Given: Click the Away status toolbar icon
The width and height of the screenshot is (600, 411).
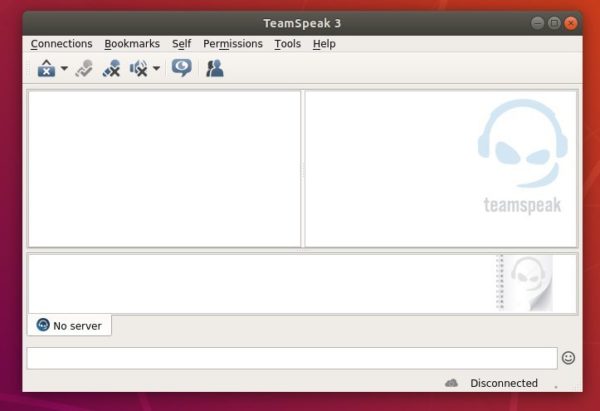Looking at the screenshot, I should (46, 68).
